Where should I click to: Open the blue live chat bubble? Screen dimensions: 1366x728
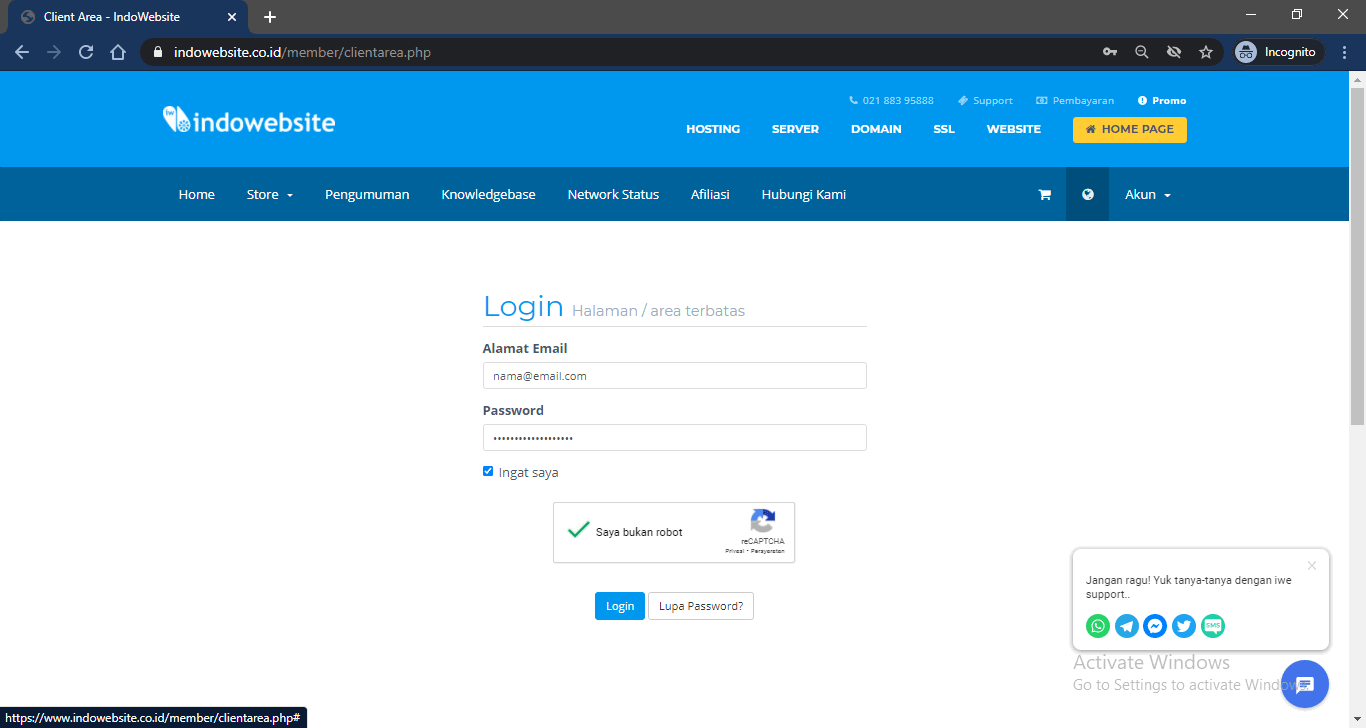coord(1304,684)
